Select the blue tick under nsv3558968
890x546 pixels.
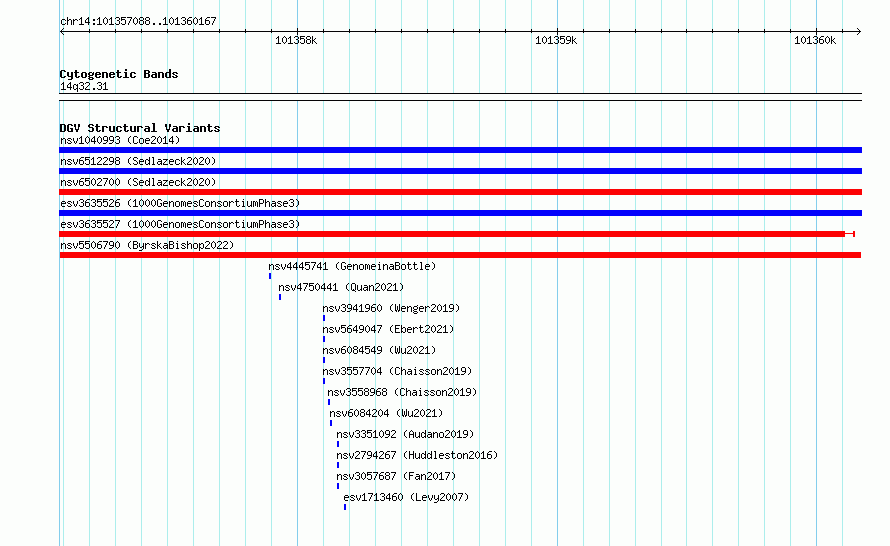click(x=329, y=402)
